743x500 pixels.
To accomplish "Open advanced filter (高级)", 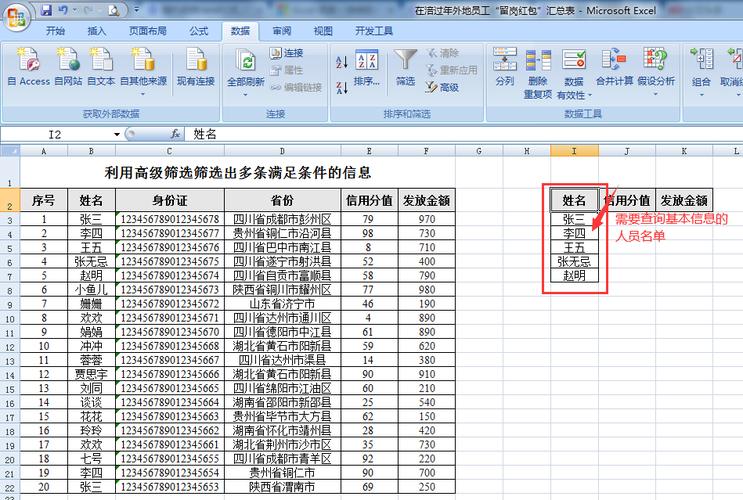I will tap(442, 87).
